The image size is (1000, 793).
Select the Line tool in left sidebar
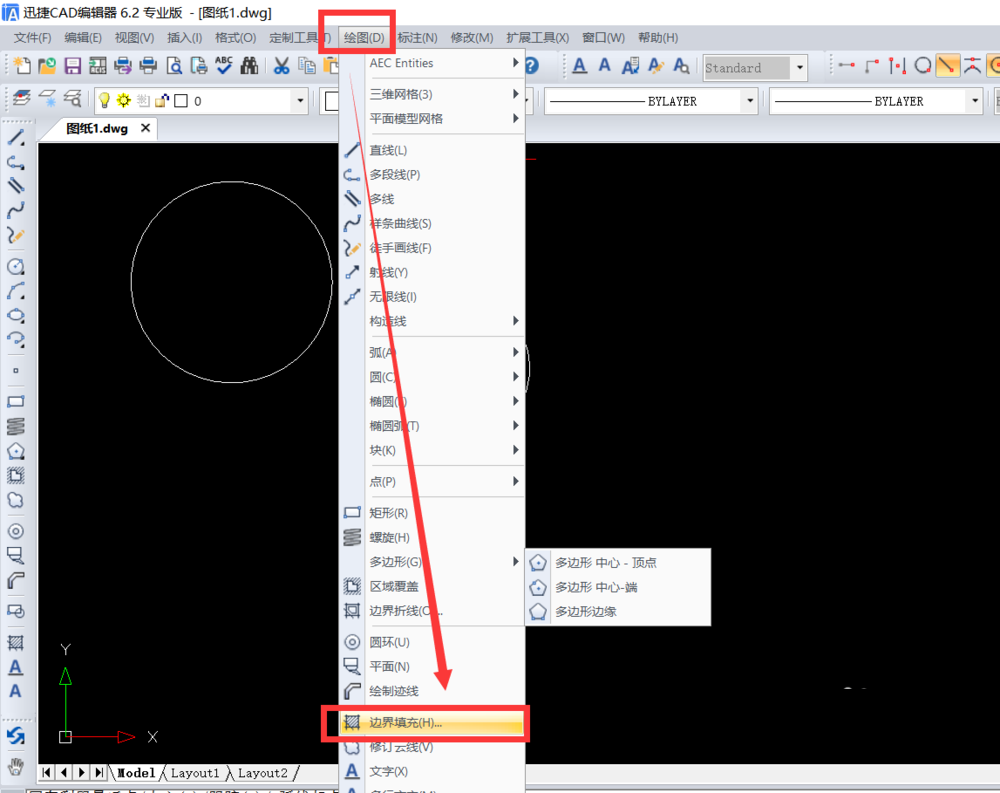(15, 137)
